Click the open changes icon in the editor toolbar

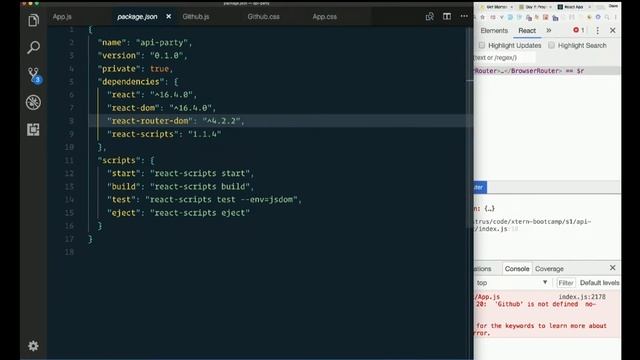(x=429, y=16)
